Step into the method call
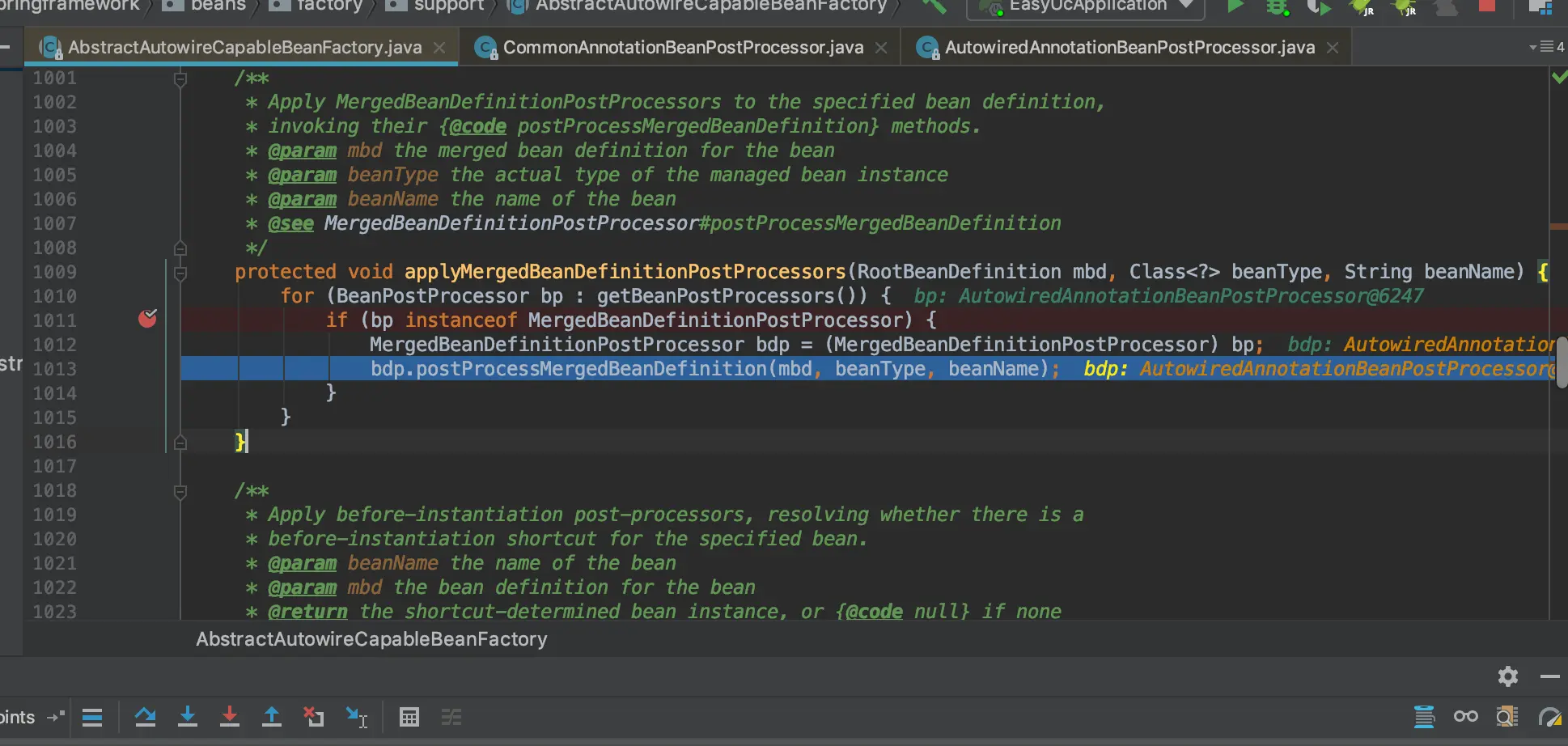 click(188, 717)
